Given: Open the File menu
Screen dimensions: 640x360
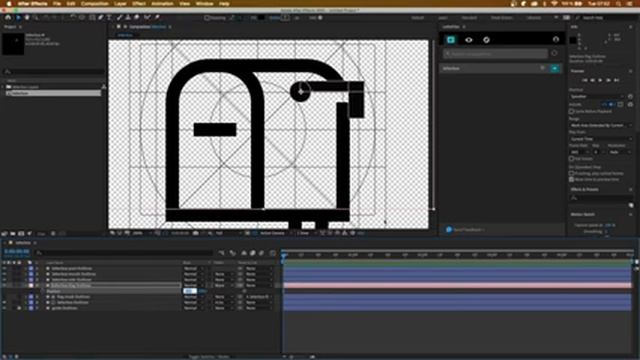Looking at the screenshot, I should [x=57, y=3].
